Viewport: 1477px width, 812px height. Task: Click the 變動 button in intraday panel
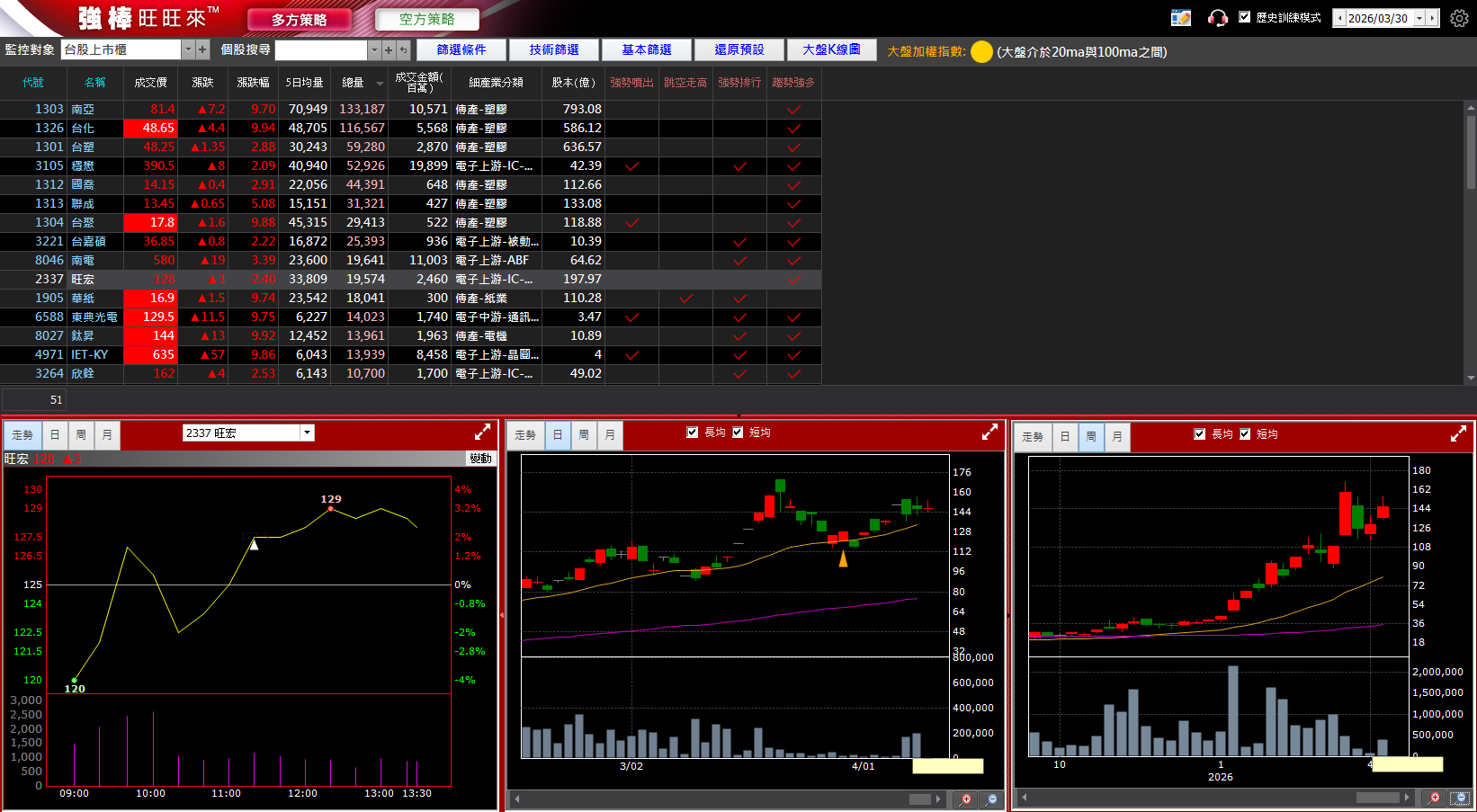coord(481,459)
